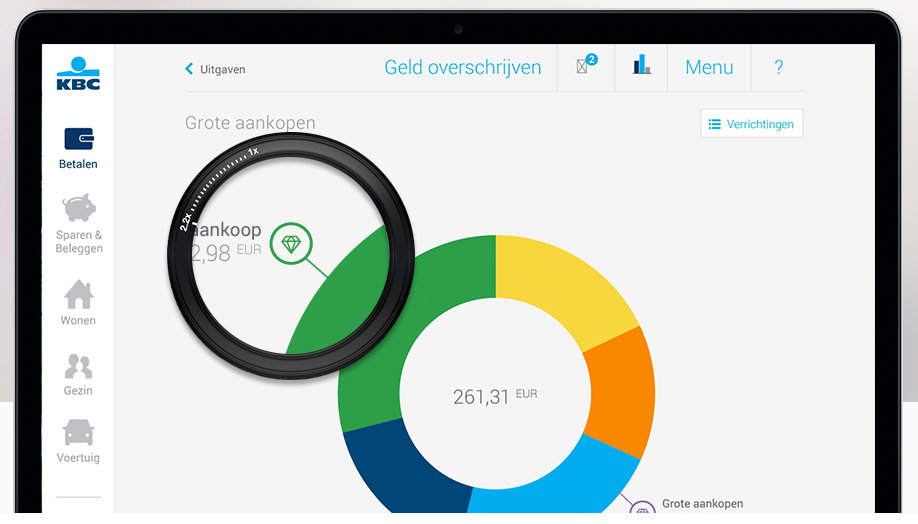Open the Betalen wallet section
This screenshot has width=918, height=524.
pyautogui.click(x=78, y=147)
